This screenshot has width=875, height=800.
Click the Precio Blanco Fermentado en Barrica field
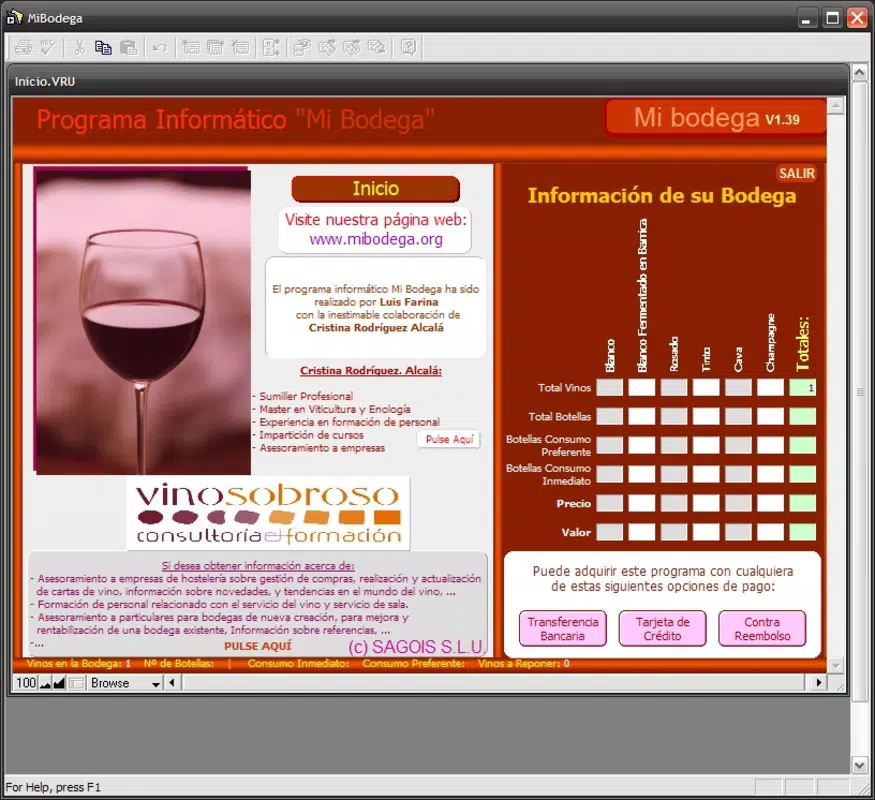pyautogui.click(x=642, y=503)
